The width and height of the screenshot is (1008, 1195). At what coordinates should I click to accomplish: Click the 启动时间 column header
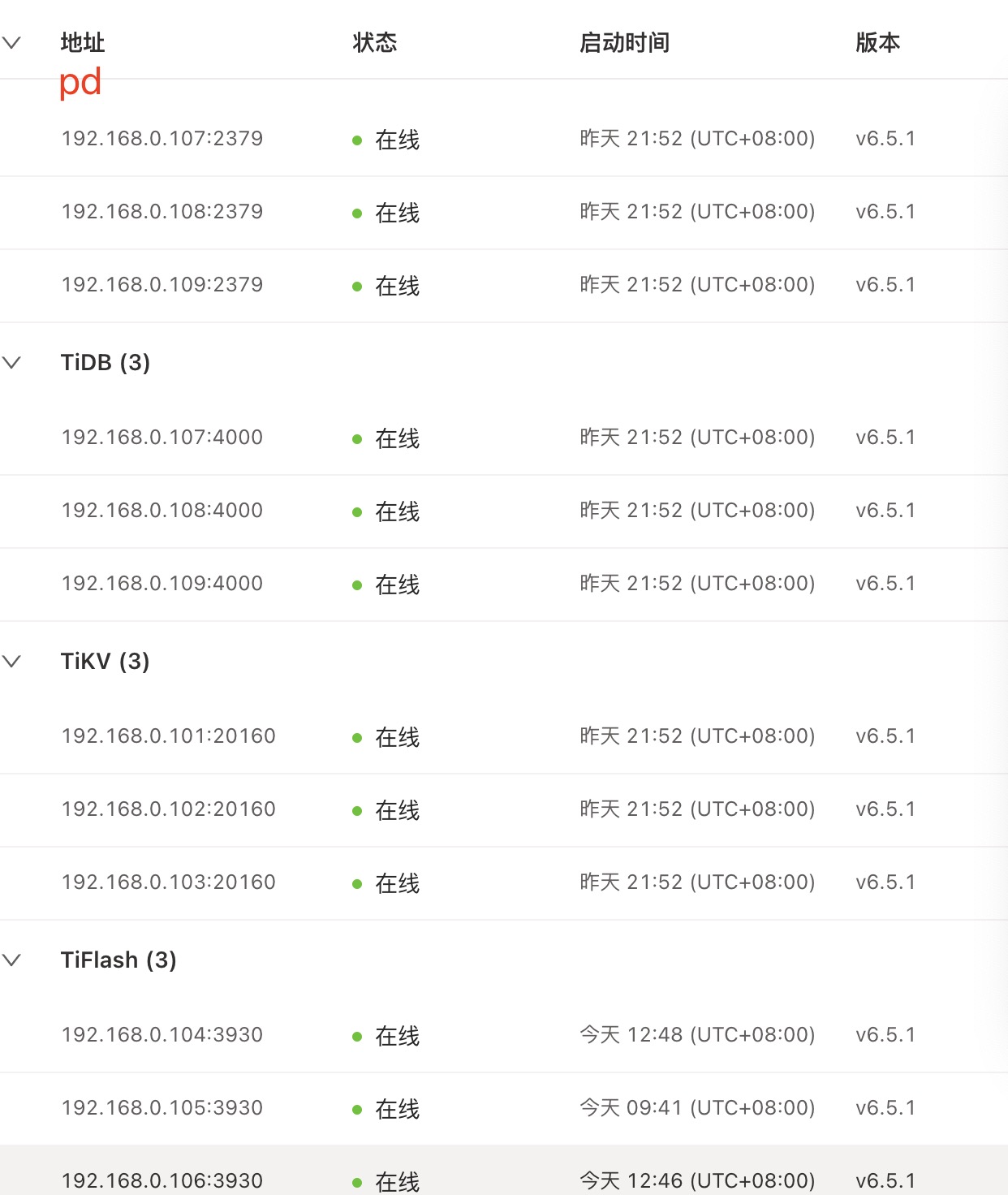624,42
